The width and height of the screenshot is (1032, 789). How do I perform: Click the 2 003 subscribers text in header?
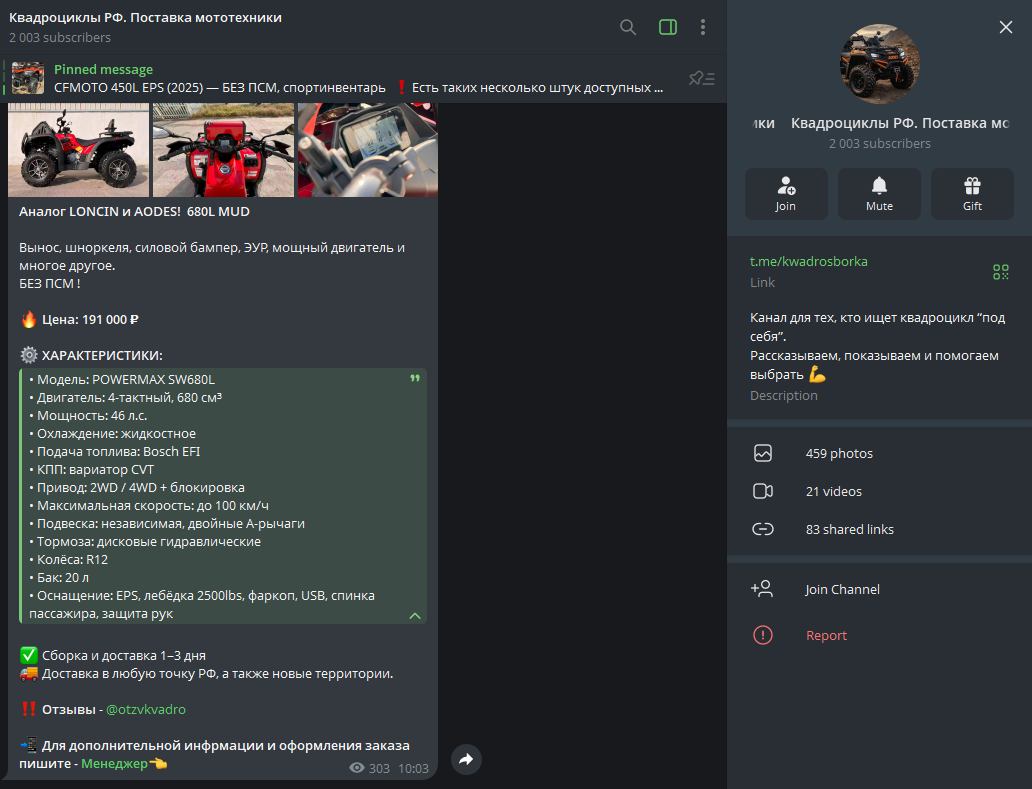(x=60, y=38)
